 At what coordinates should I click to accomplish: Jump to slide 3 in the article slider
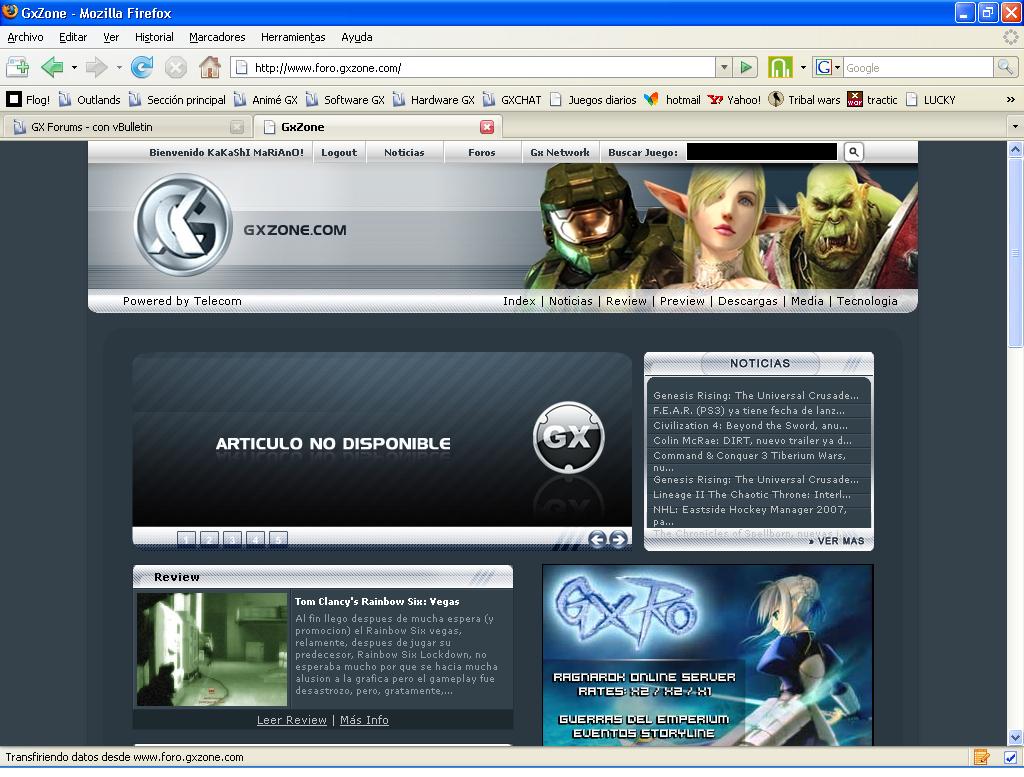[x=232, y=539]
